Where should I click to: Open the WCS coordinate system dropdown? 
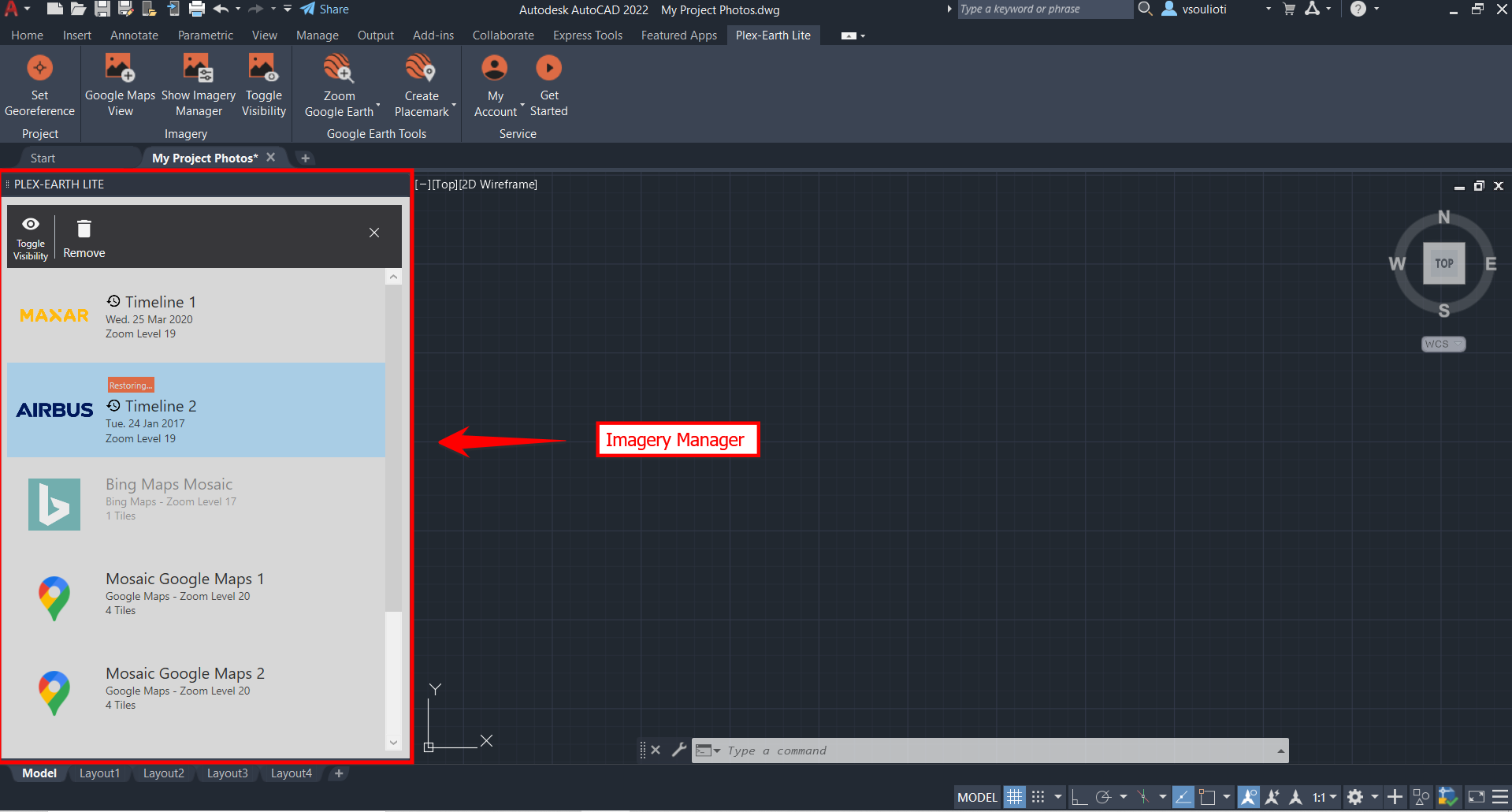[1443, 344]
